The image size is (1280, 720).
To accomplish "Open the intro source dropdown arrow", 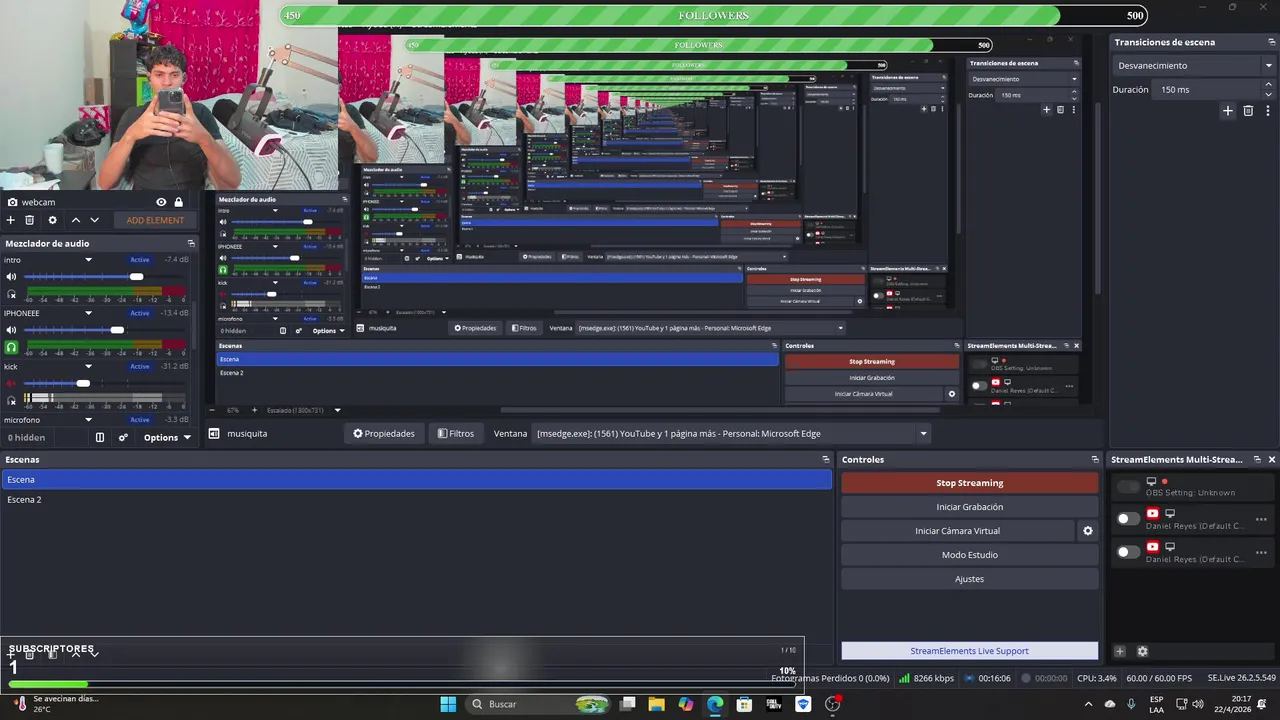I will [88, 260].
